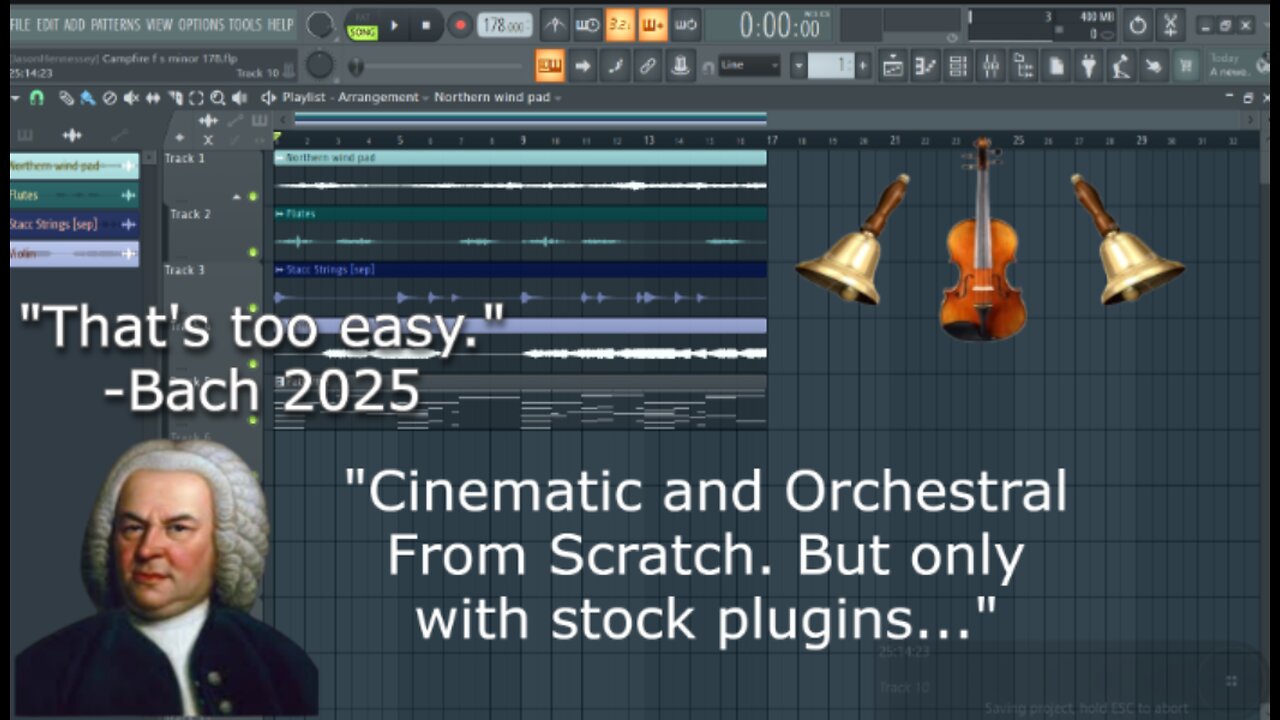This screenshot has height=720, width=1280.
Task: Select Stacc Strings [sep] in picker
Action: (x=74, y=225)
